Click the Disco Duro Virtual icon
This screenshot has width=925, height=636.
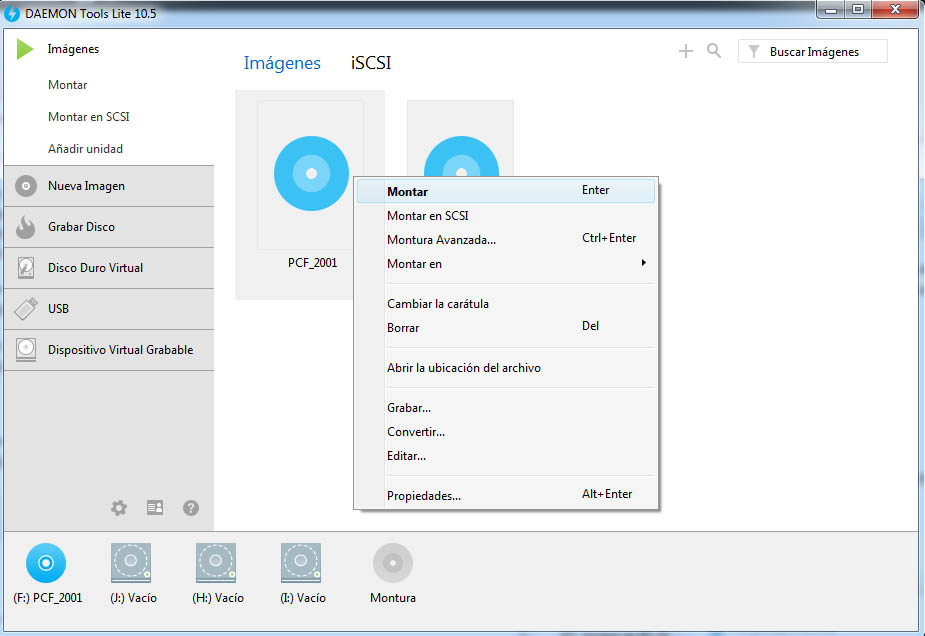[25, 267]
